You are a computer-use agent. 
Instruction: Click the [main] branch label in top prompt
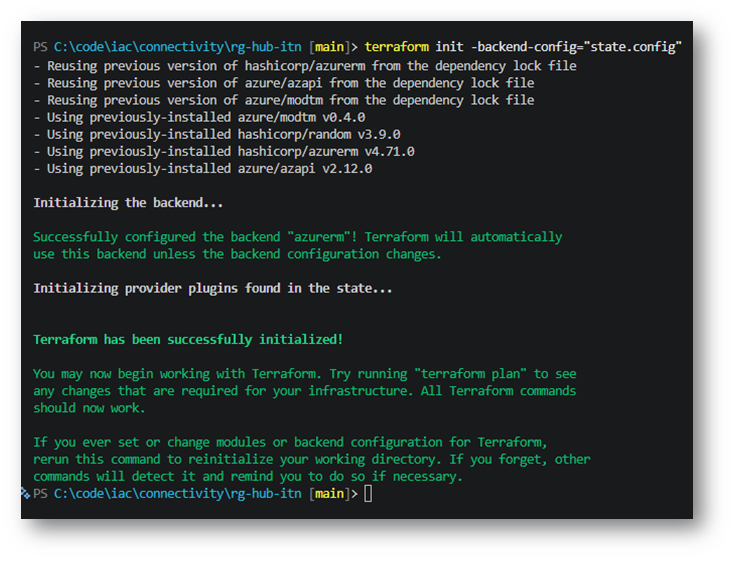tap(330, 47)
